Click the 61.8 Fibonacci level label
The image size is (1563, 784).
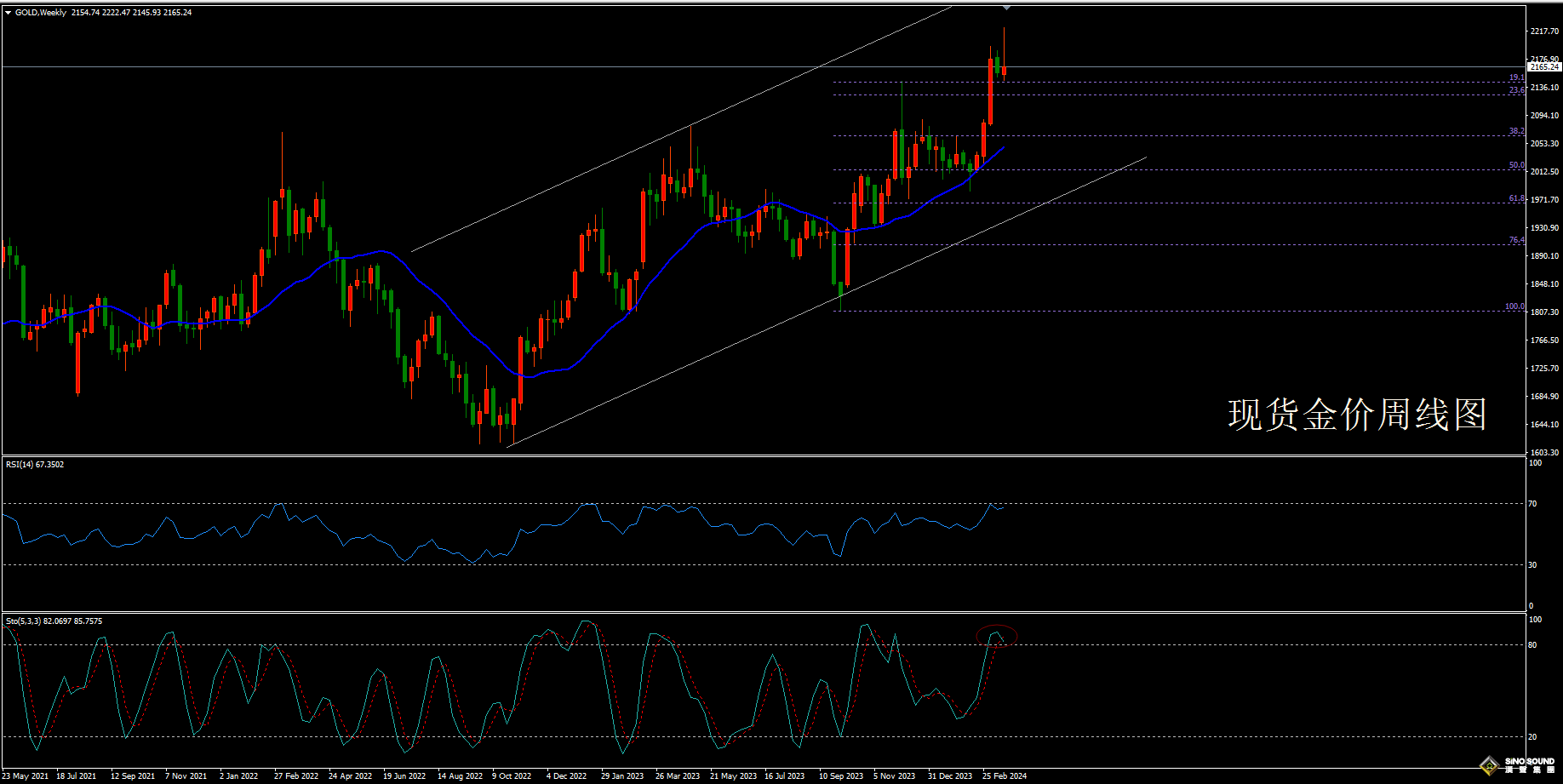click(x=1516, y=198)
